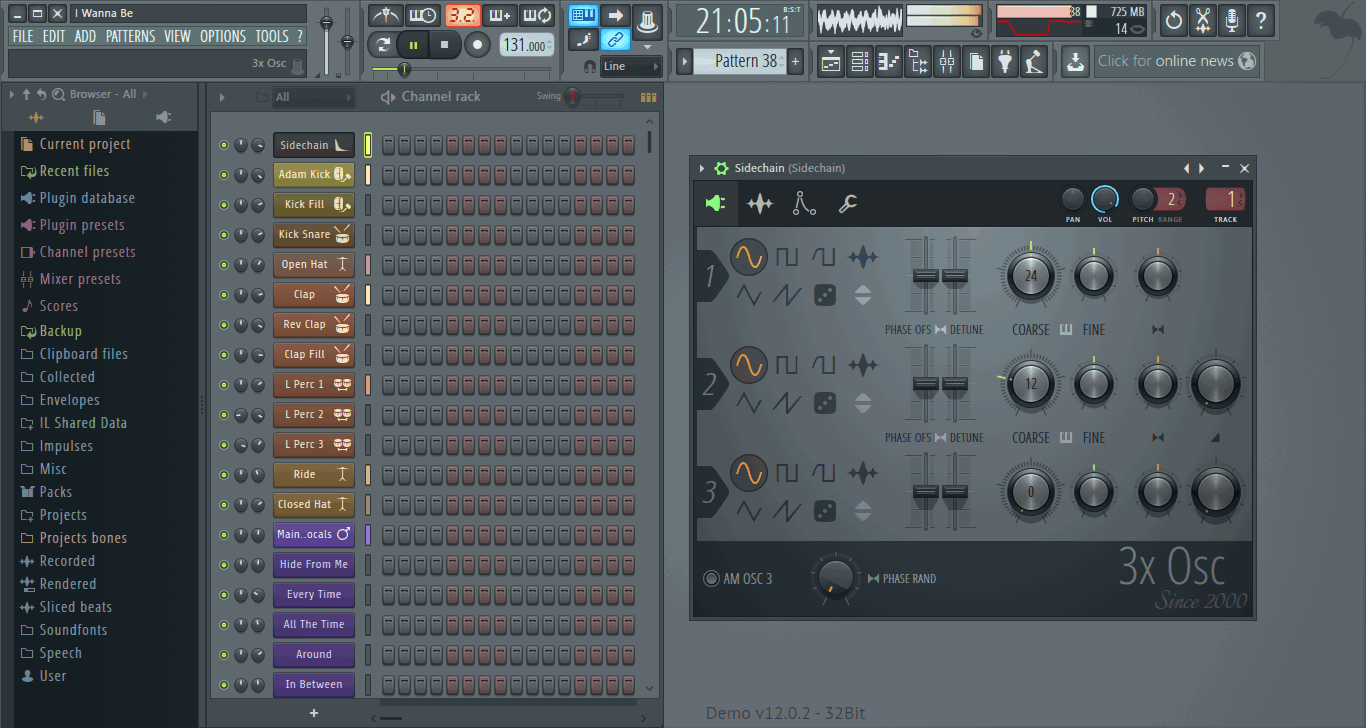The image size is (1366, 728).
Task: Open the VIEW menu
Action: pos(177,36)
